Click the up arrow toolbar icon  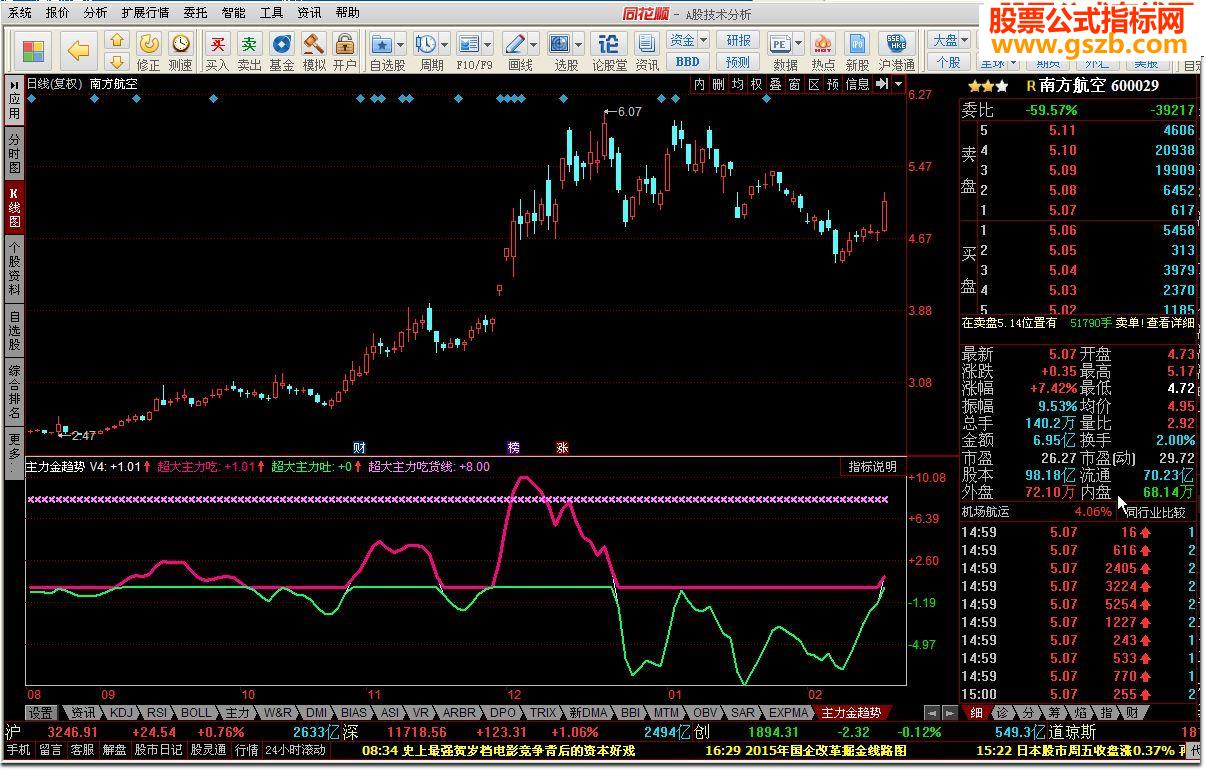[x=117, y=41]
